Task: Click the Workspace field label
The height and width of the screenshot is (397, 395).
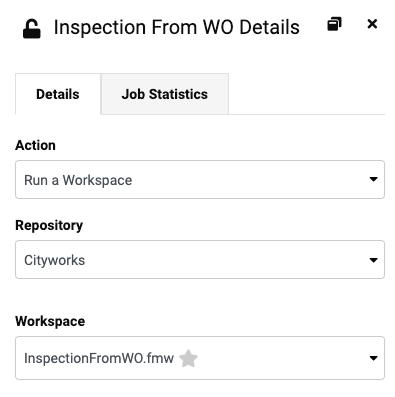Action: [50, 321]
